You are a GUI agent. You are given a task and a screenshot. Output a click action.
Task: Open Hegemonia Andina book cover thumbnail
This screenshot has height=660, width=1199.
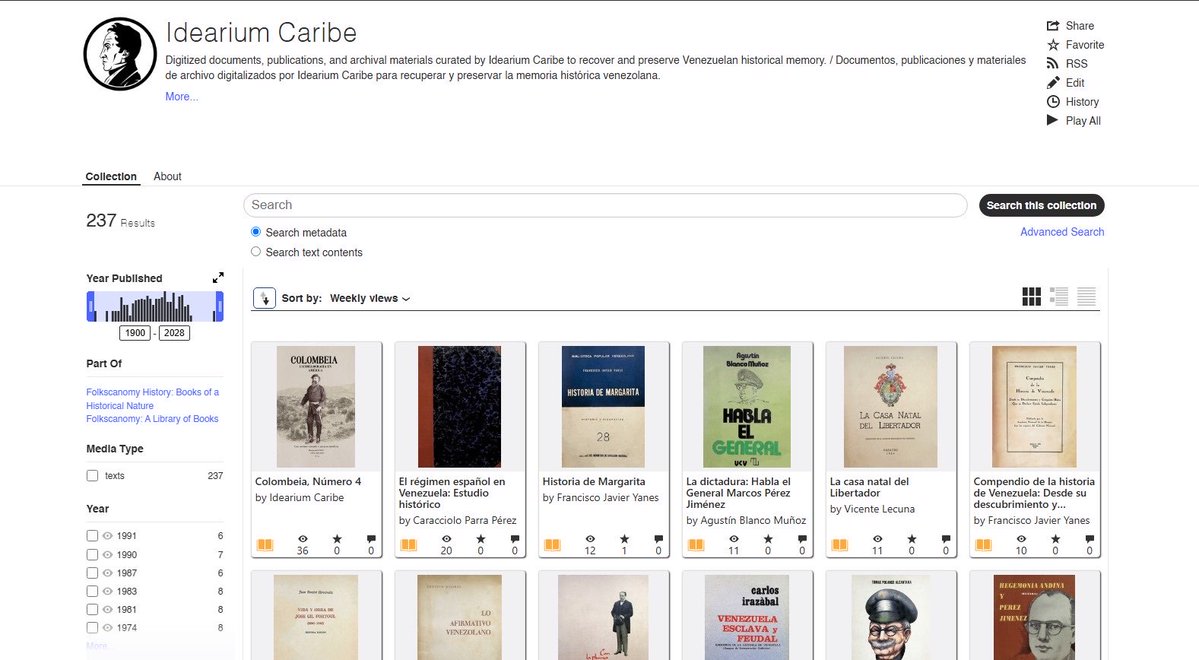pos(1034,618)
